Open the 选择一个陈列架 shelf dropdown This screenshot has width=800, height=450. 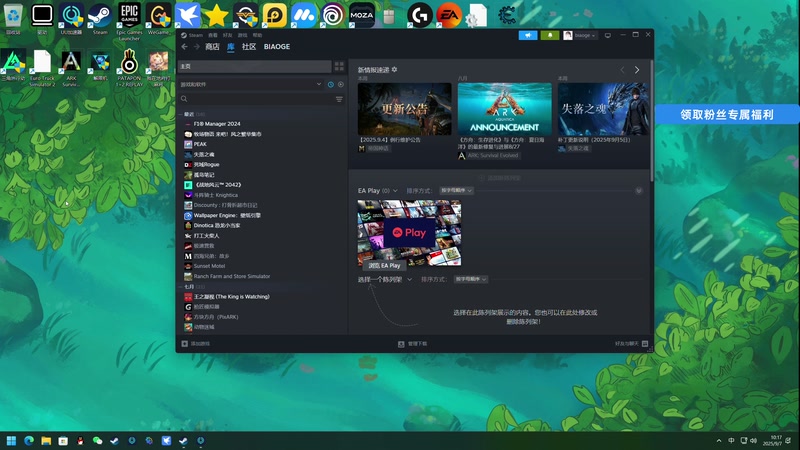pyautogui.click(x=385, y=279)
